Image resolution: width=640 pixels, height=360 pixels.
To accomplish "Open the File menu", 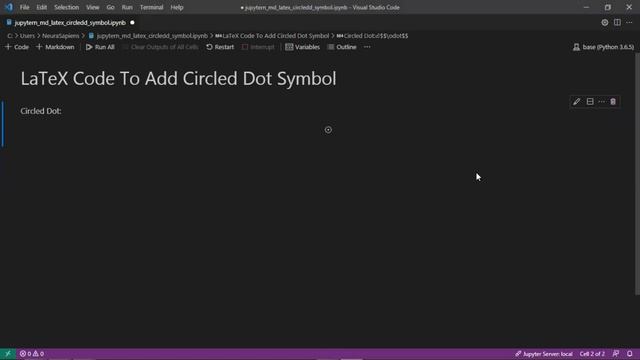I will 24,7.
